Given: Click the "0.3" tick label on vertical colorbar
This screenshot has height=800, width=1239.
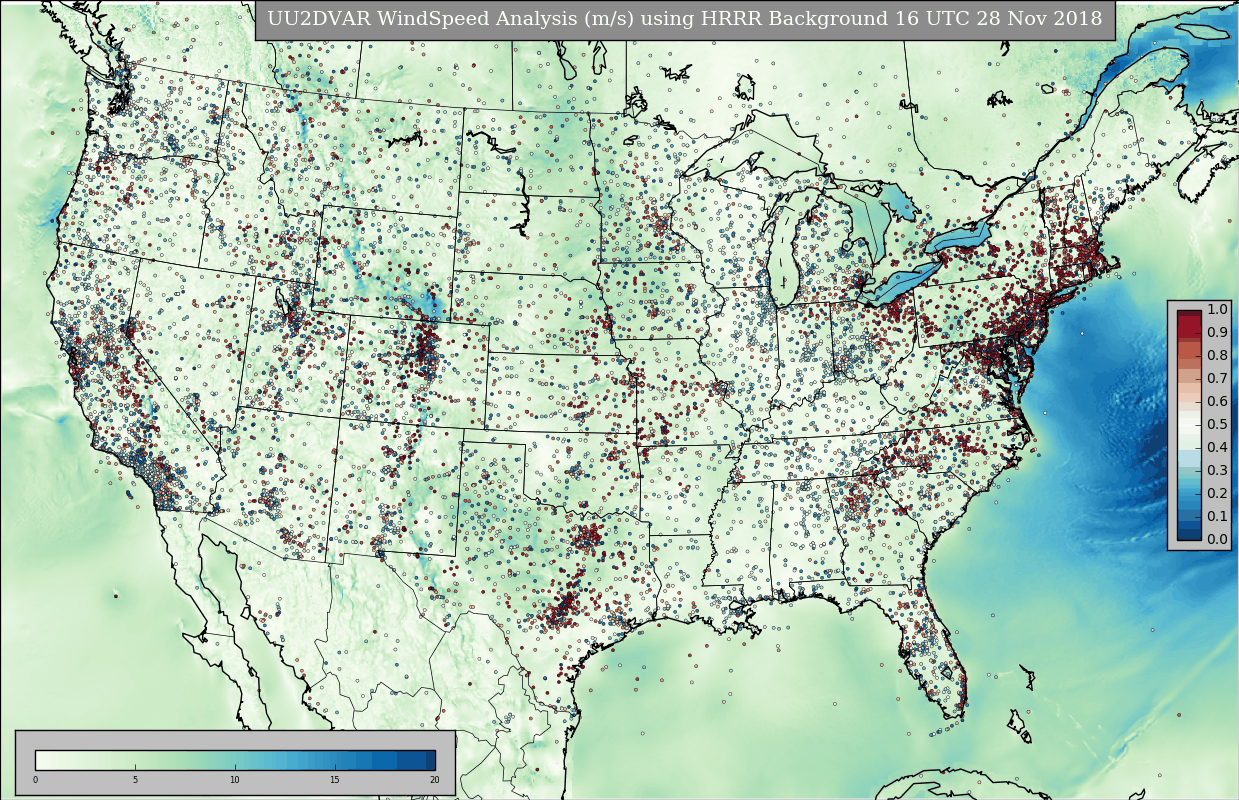Looking at the screenshot, I should pyautogui.click(x=1217, y=470).
